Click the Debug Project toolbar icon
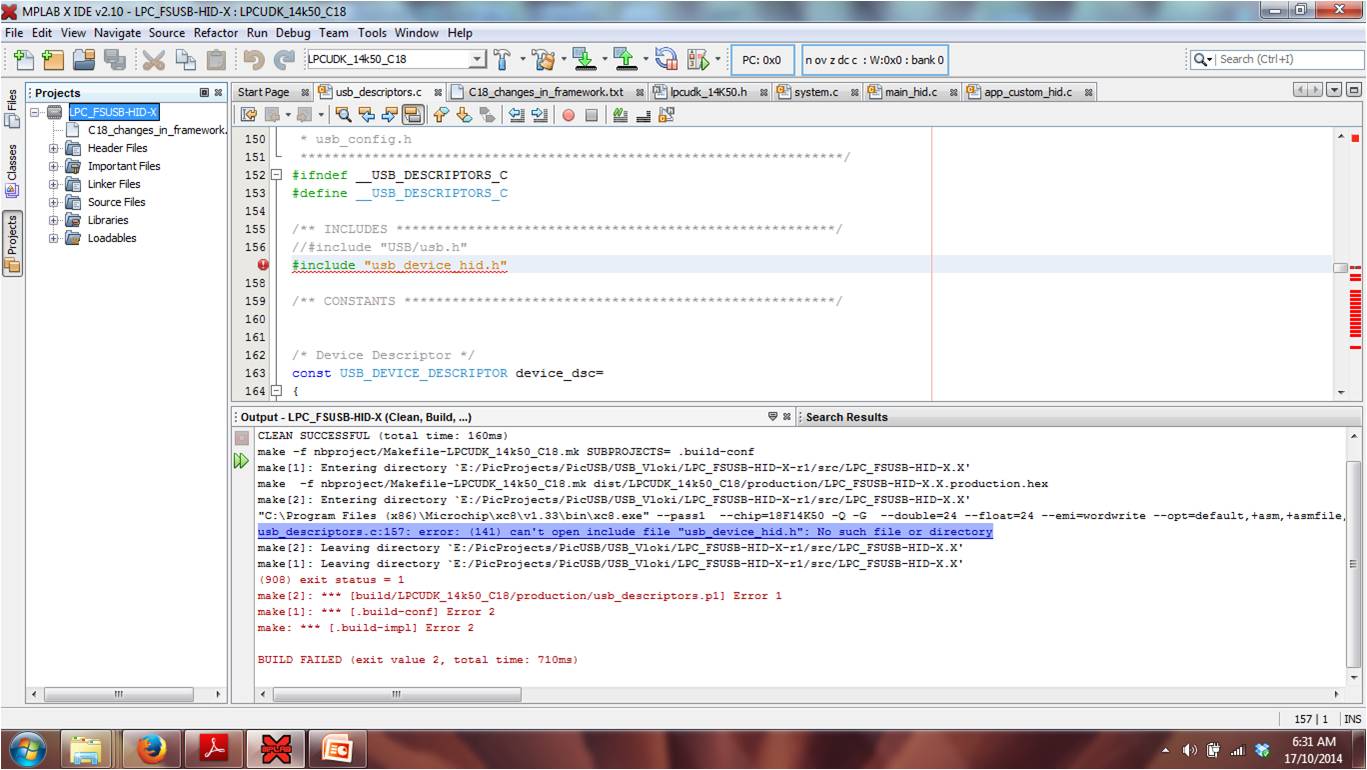This screenshot has height=770, width=1367. tap(699, 59)
